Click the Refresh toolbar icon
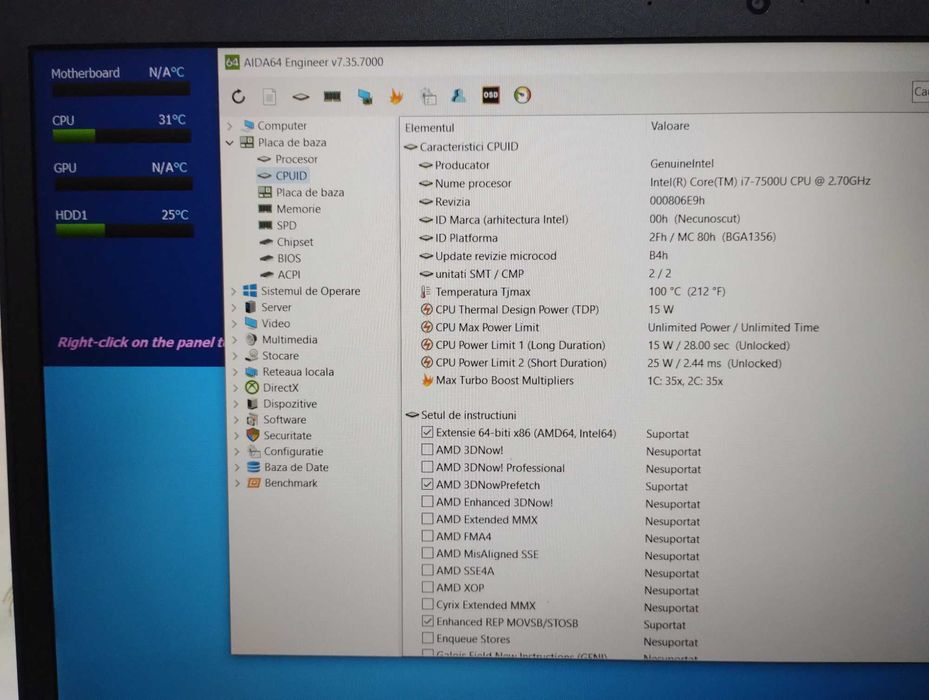The image size is (929, 700). pyautogui.click(x=239, y=96)
